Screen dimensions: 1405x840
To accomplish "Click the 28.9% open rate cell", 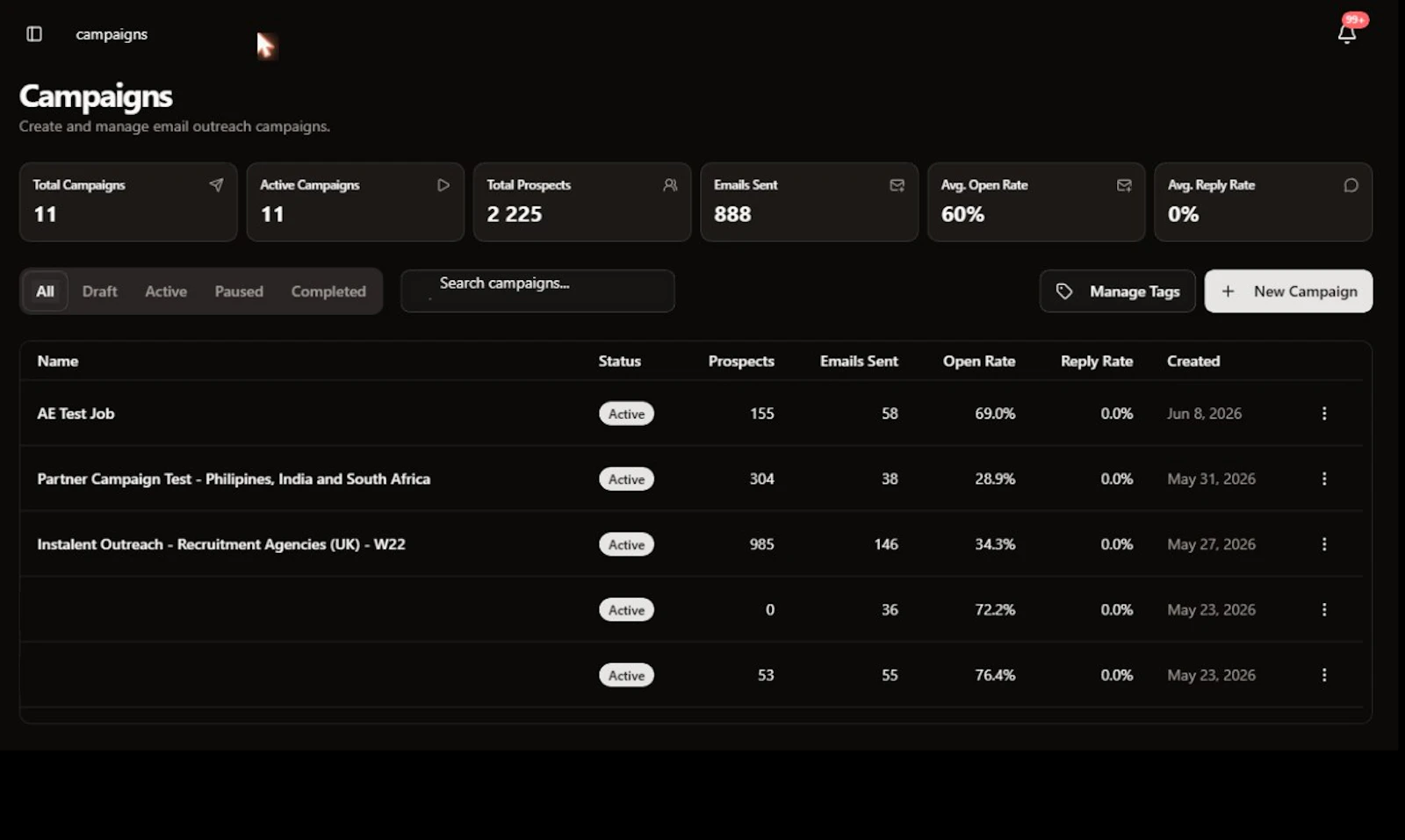I will point(995,479).
